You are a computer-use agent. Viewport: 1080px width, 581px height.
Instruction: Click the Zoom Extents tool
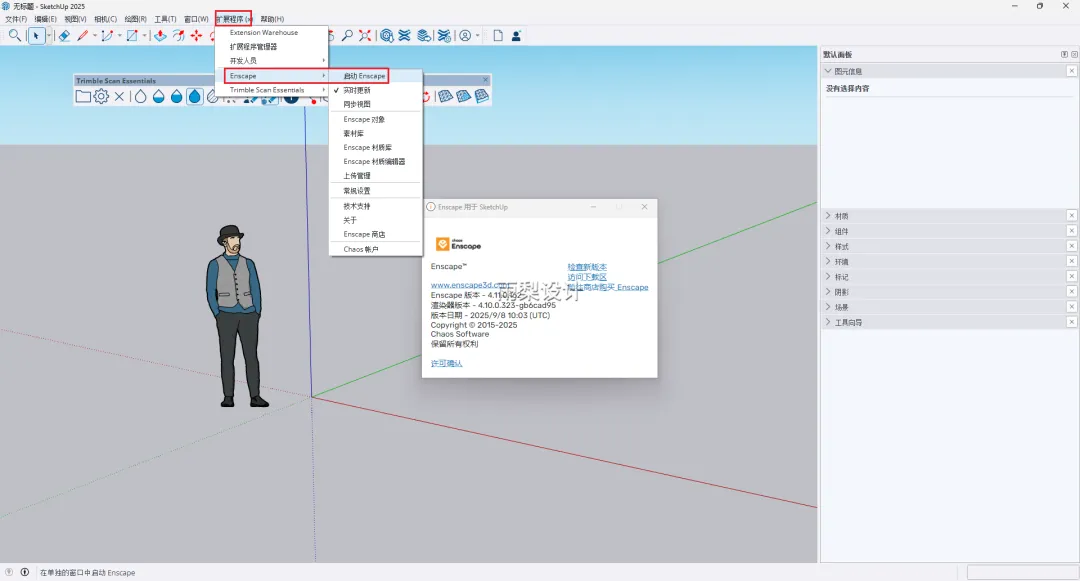(x=365, y=36)
